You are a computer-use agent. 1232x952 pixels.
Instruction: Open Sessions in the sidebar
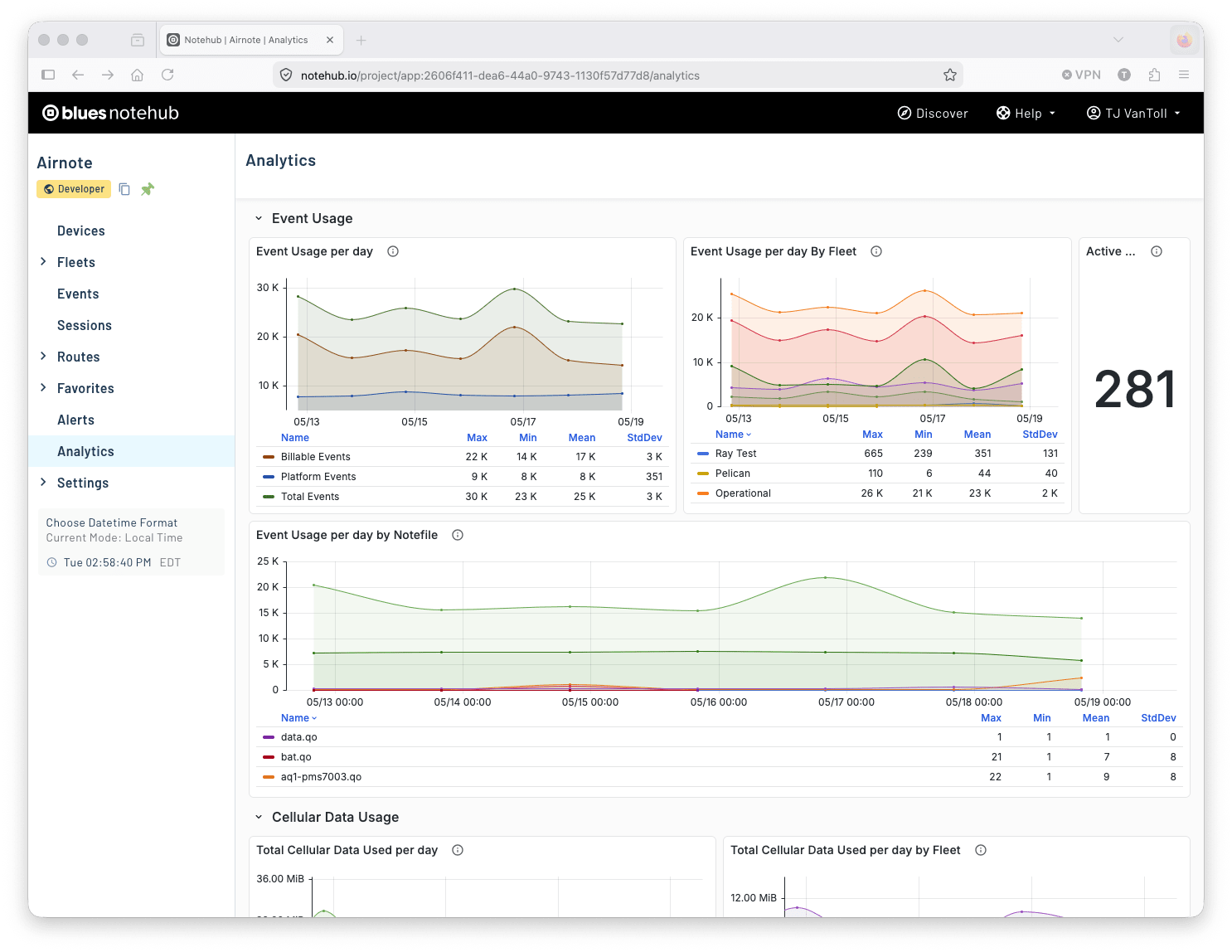click(x=85, y=325)
